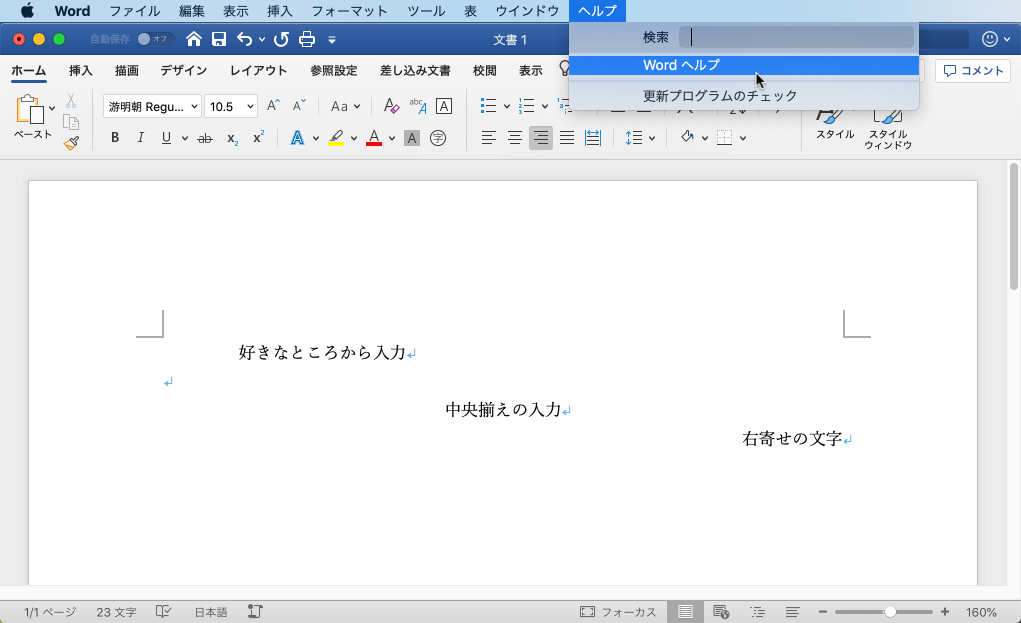Switch to the デザイン ribbon tab
Viewport: 1021px width, 623px height.
click(x=184, y=70)
